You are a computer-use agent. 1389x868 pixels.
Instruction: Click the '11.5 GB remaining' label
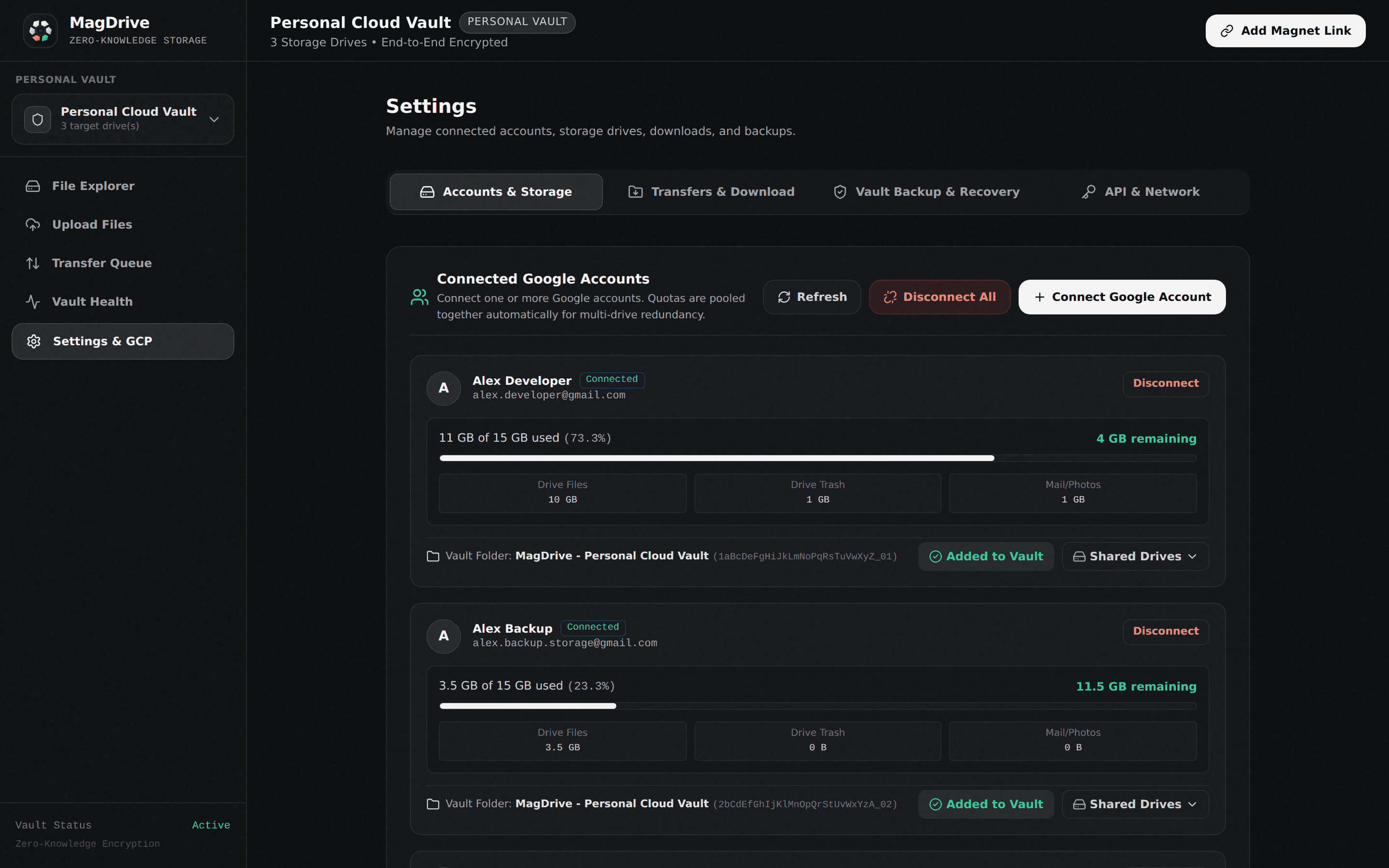pyautogui.click(x=1136, y=687)
